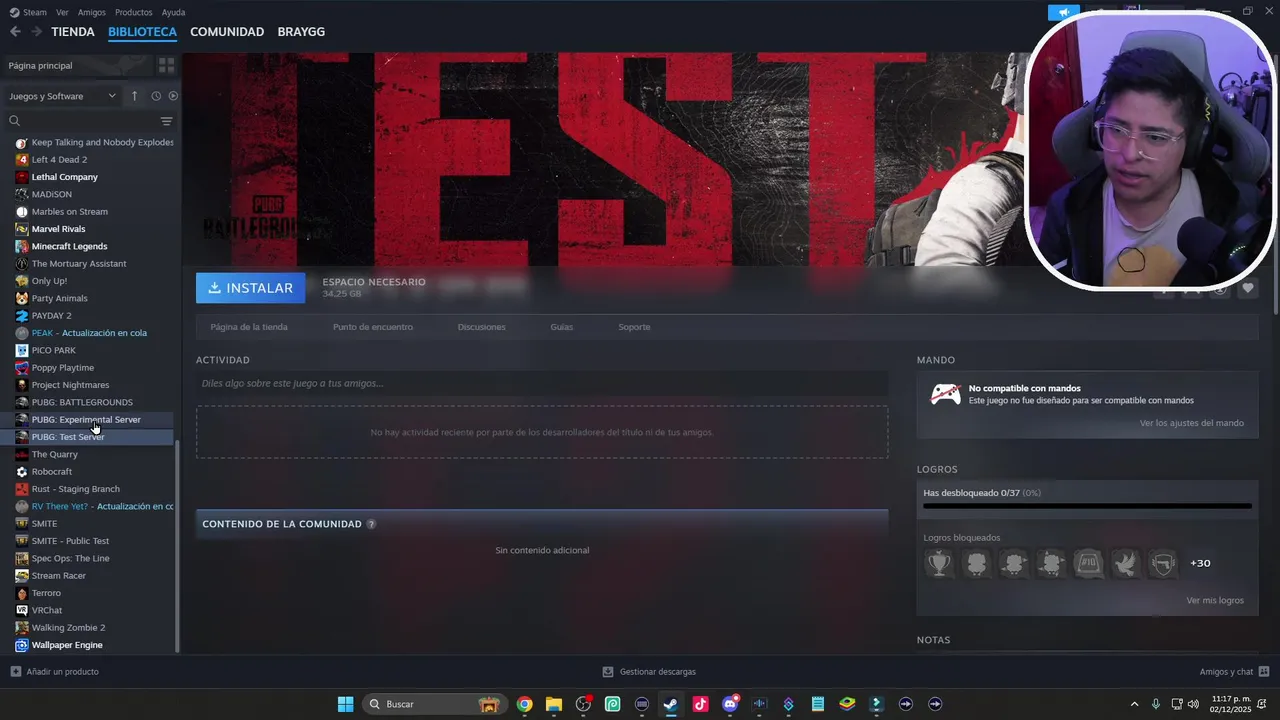Click the library search magnifier icon

(14, 121)
